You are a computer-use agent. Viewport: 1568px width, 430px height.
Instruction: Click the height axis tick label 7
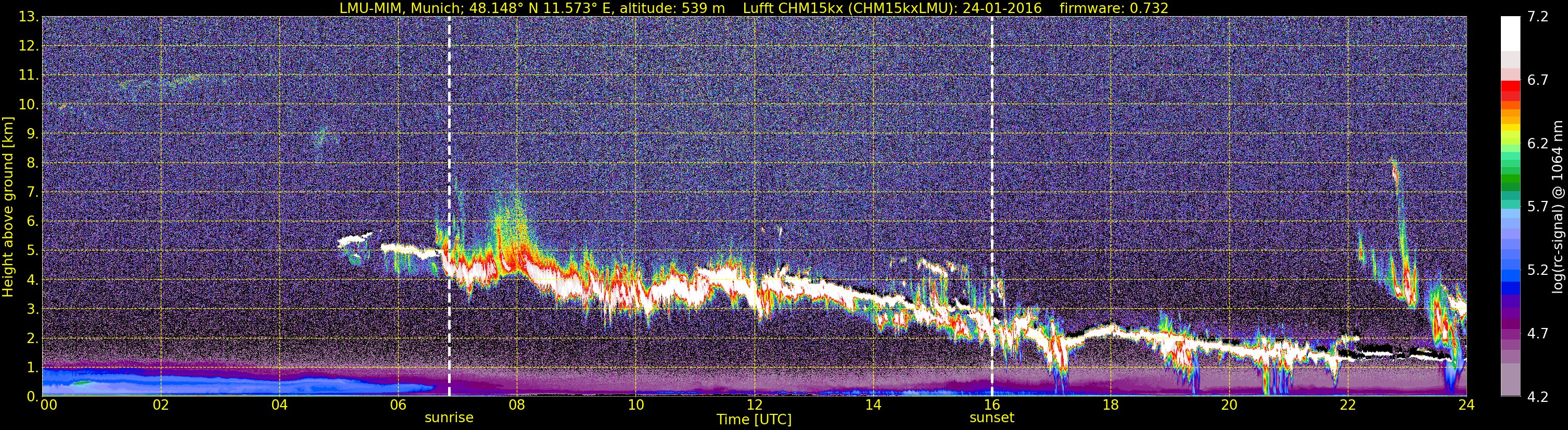(x=32, y=193)
